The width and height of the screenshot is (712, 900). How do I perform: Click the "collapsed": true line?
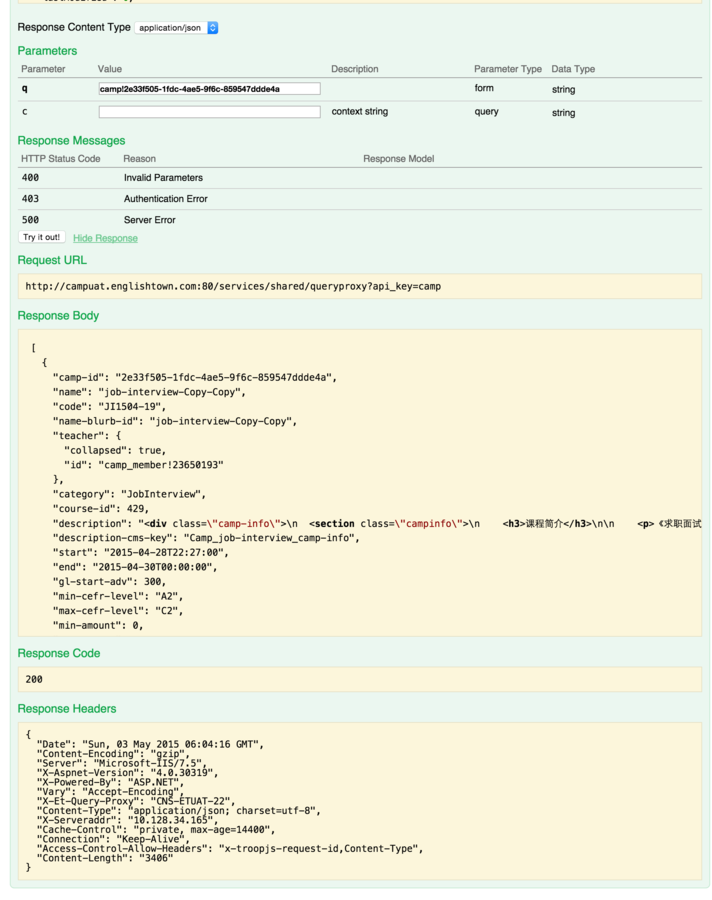point(115,451)
